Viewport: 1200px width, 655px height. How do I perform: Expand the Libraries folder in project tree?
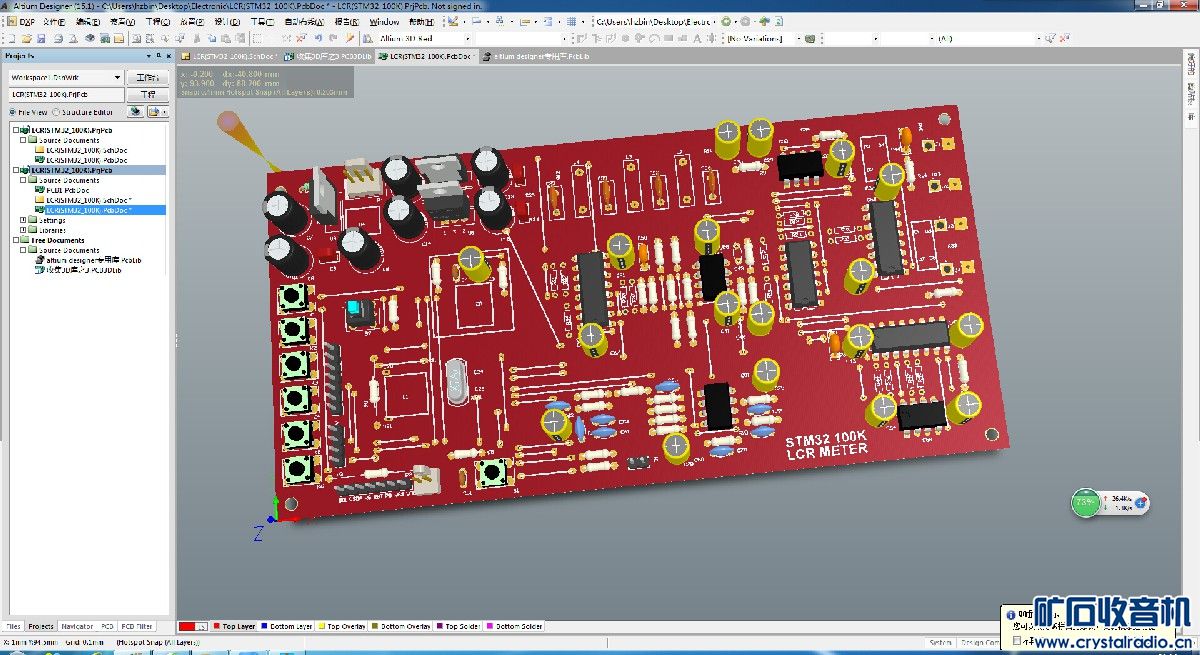(x=23, y=230)
